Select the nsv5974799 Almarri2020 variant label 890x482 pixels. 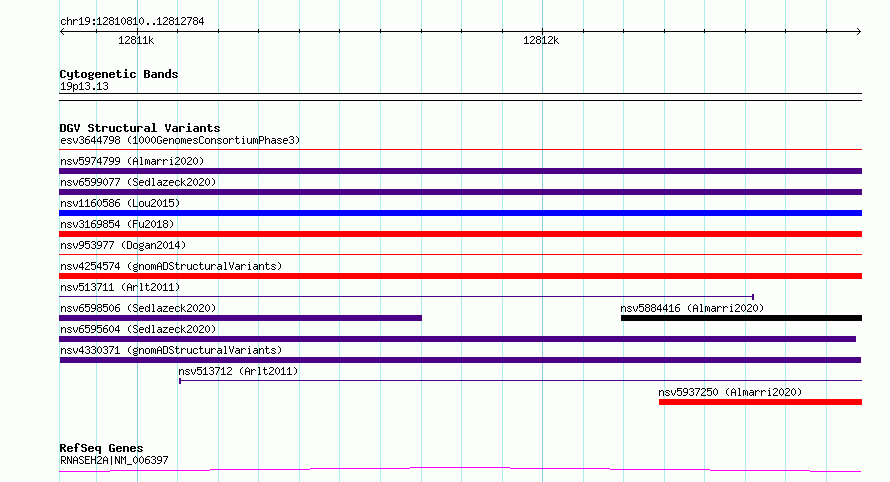(x=132, y=161)
